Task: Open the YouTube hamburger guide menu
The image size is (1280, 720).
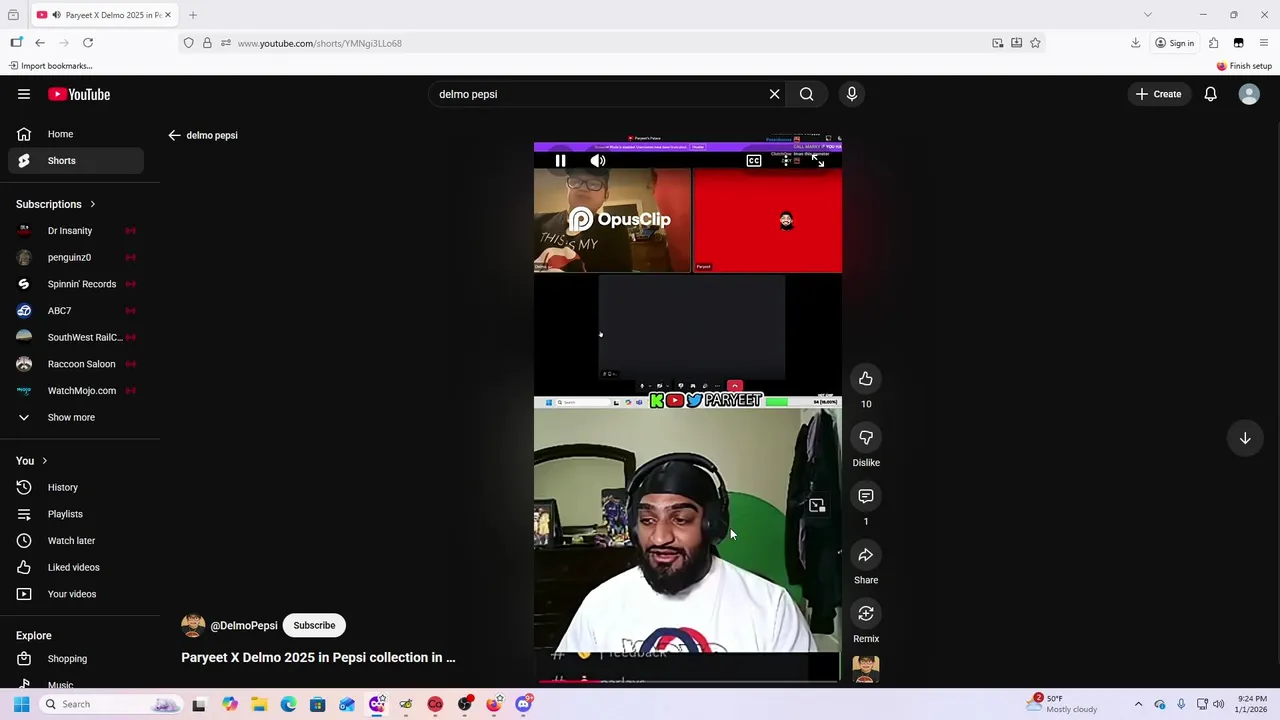Action: 24,94
